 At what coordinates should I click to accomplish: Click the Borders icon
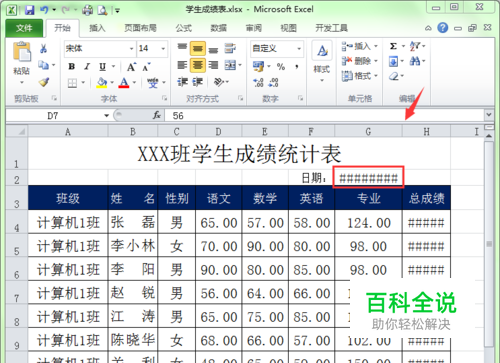pos(72,82)
